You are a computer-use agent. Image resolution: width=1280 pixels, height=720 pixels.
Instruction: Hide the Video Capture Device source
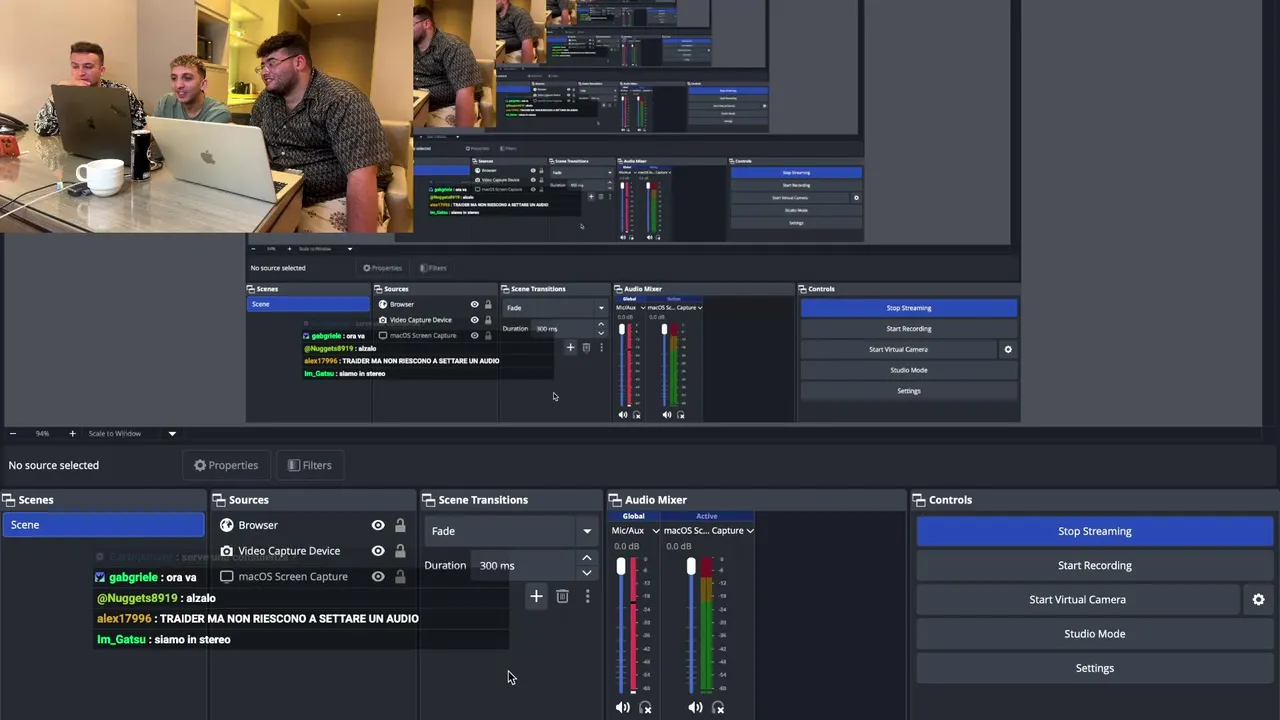[x=378, y=551]
